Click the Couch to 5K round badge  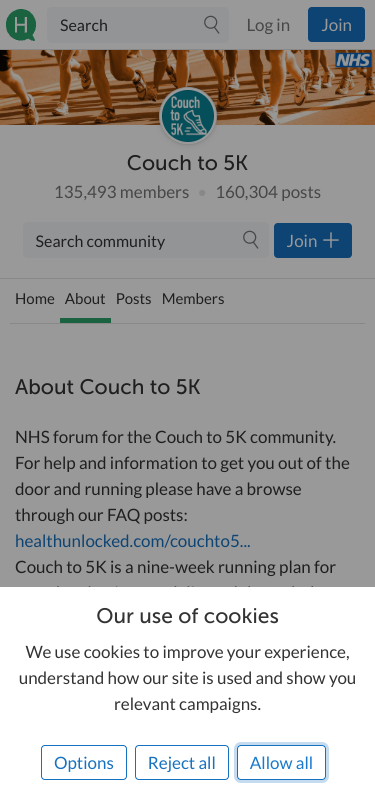coord(188,116)
